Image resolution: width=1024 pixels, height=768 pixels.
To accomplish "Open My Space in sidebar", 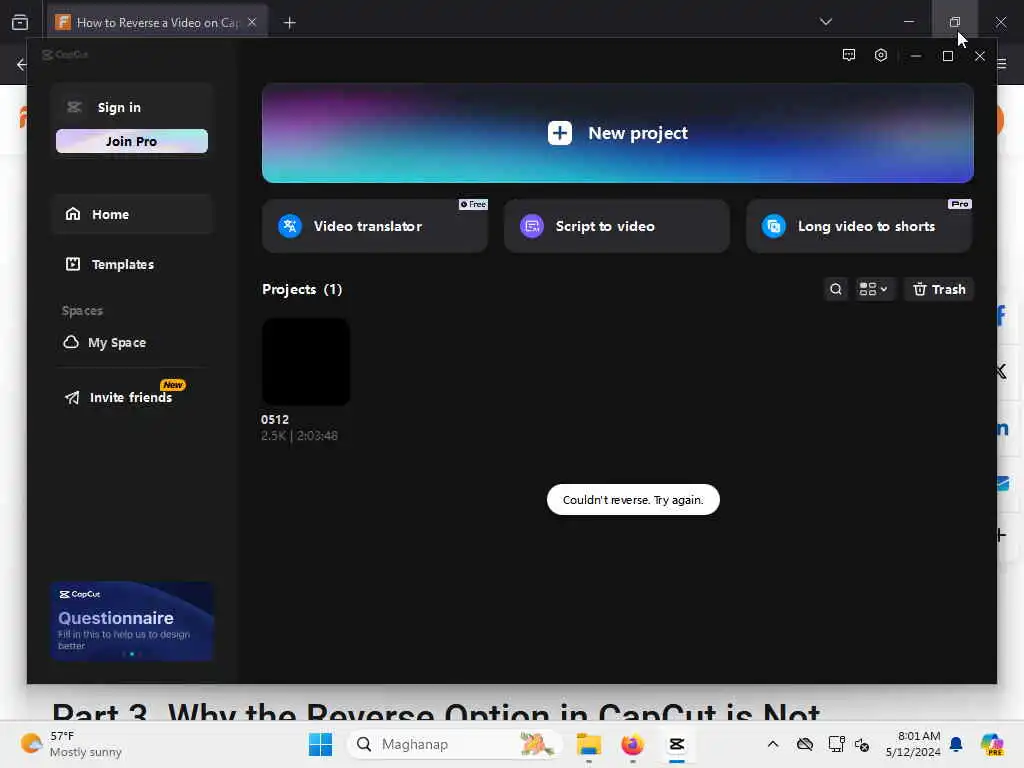I will click(132, 342).
